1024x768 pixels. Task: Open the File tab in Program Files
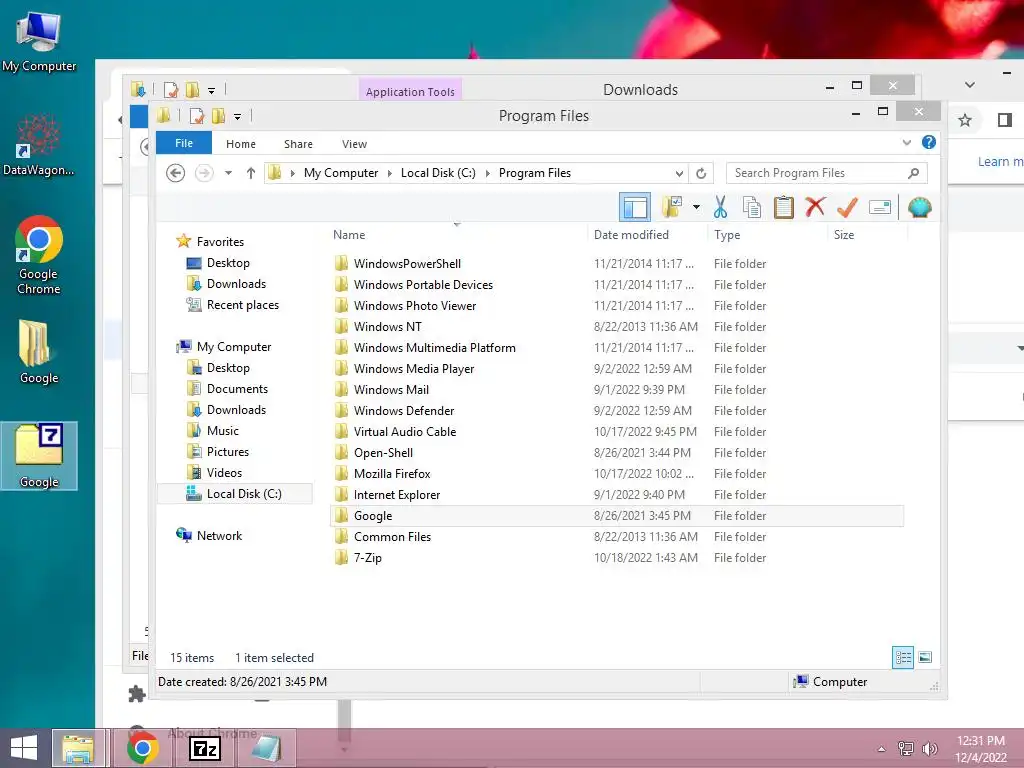click(x=184, y=143)
